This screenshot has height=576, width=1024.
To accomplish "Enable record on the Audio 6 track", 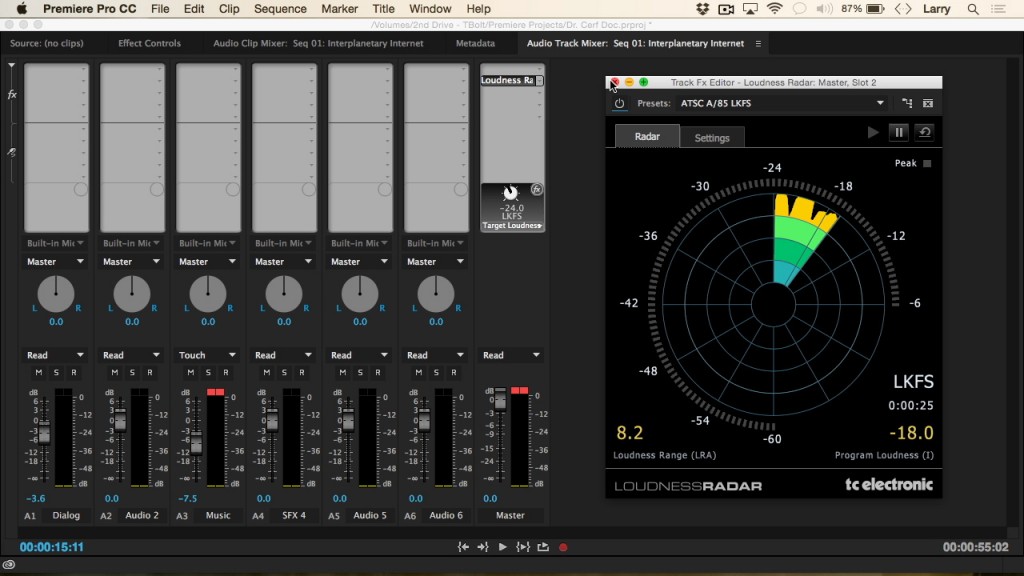I will pos(454,372).
